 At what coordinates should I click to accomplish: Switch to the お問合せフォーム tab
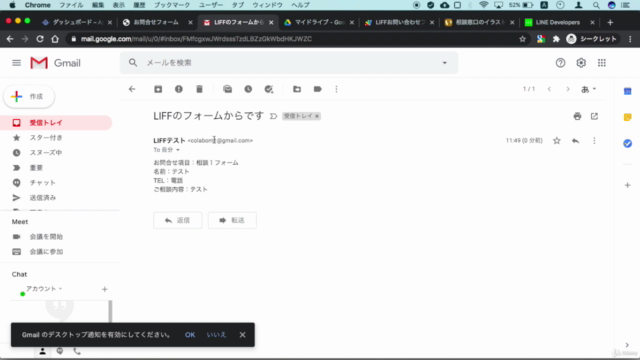point(157,22)
